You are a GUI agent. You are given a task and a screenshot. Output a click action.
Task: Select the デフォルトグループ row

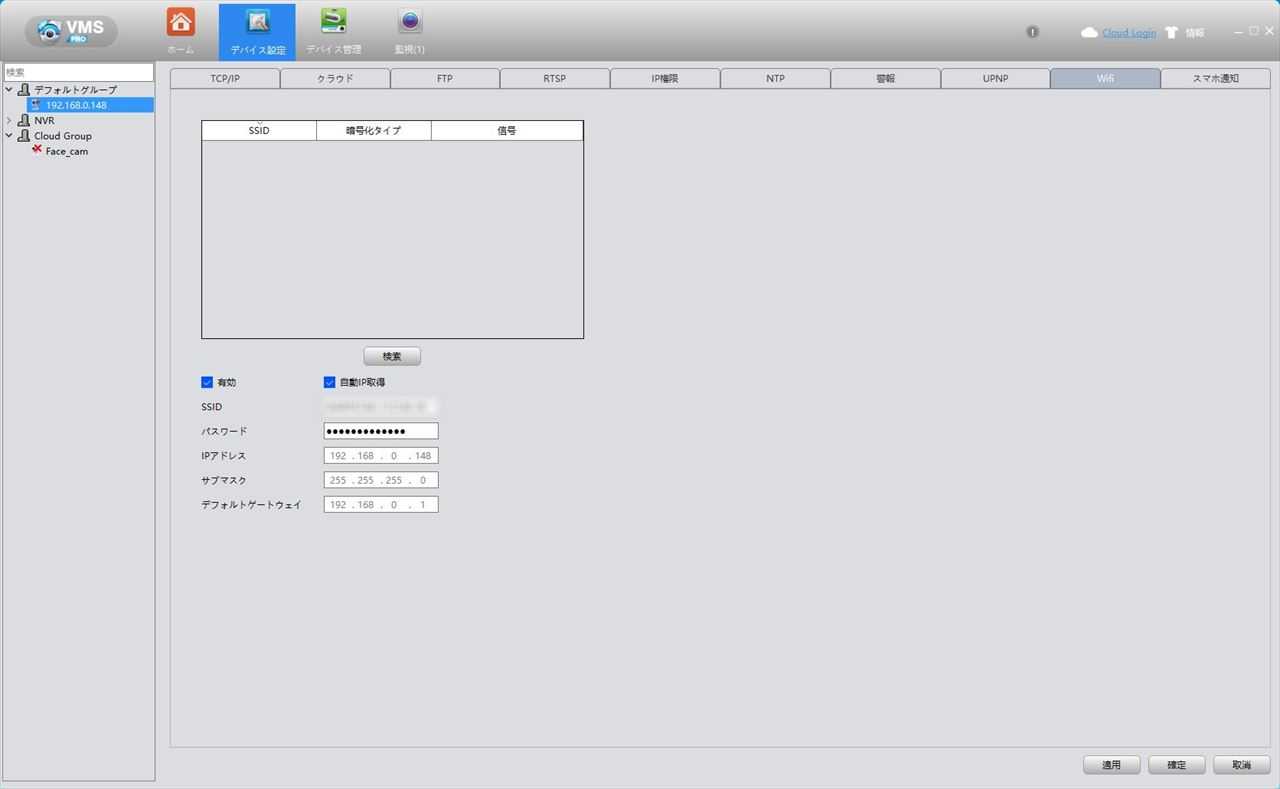(76, 90)
